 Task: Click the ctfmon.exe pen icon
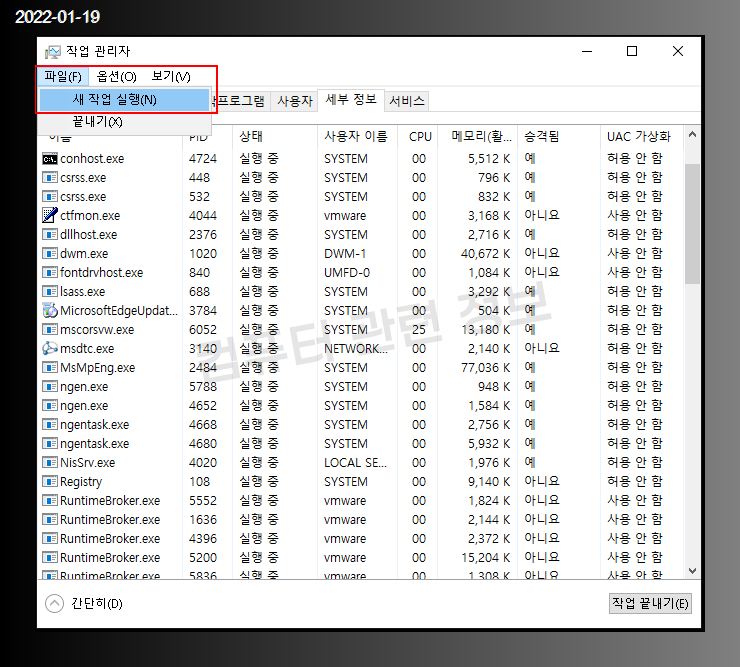(50, 215)
